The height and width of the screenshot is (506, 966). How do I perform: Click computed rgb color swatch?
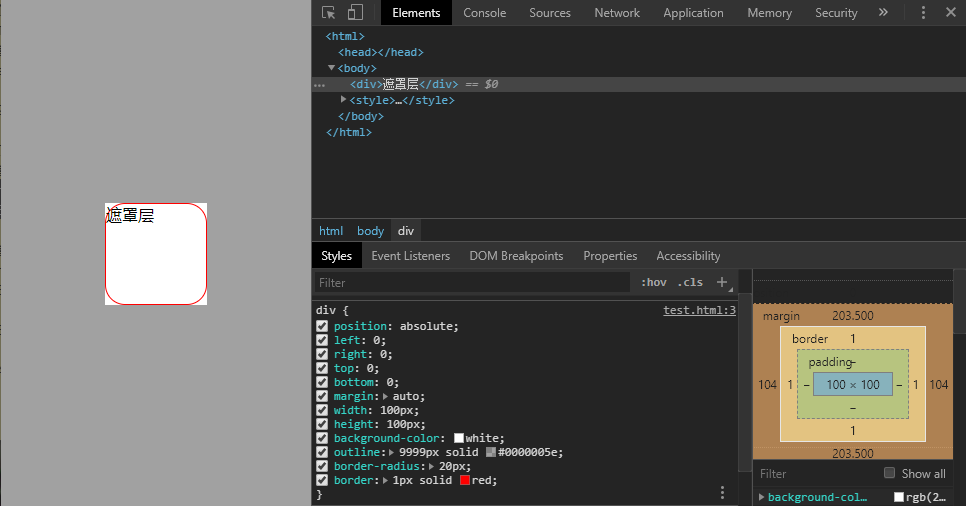(x=899, y=497)
